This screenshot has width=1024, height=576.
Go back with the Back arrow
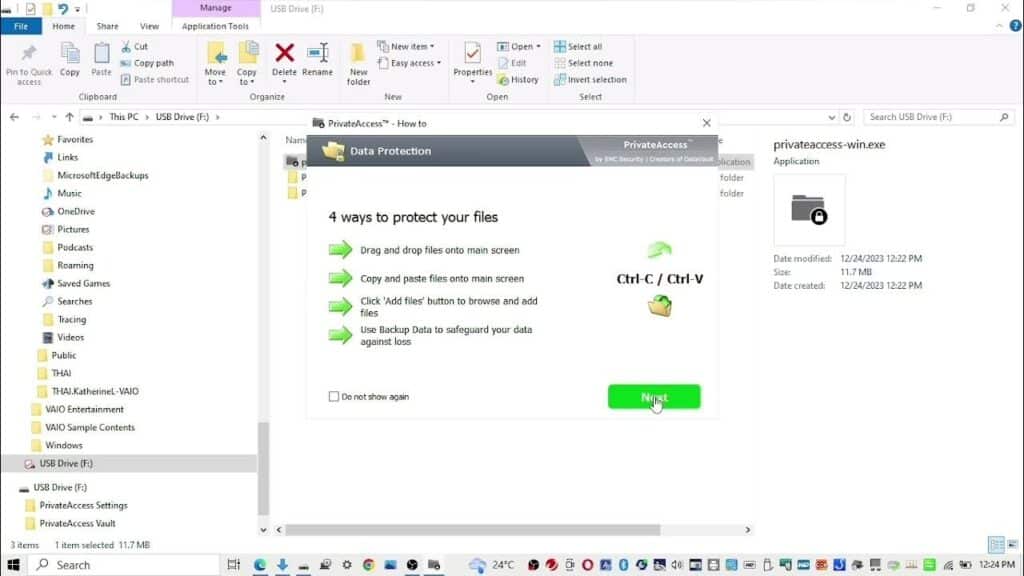click(14, 117)
